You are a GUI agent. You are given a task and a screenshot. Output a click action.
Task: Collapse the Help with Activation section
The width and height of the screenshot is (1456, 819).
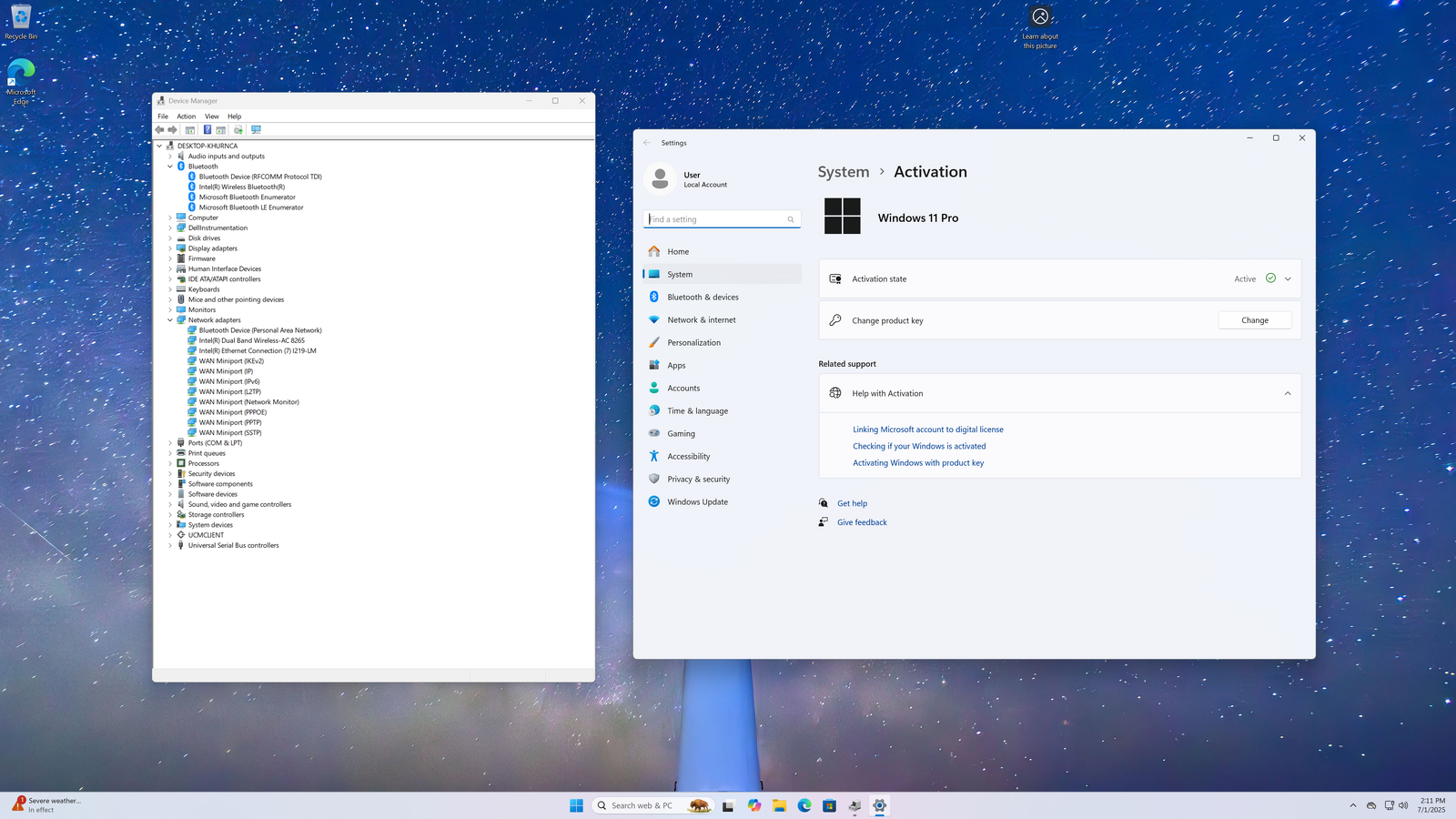(1288, 393)
